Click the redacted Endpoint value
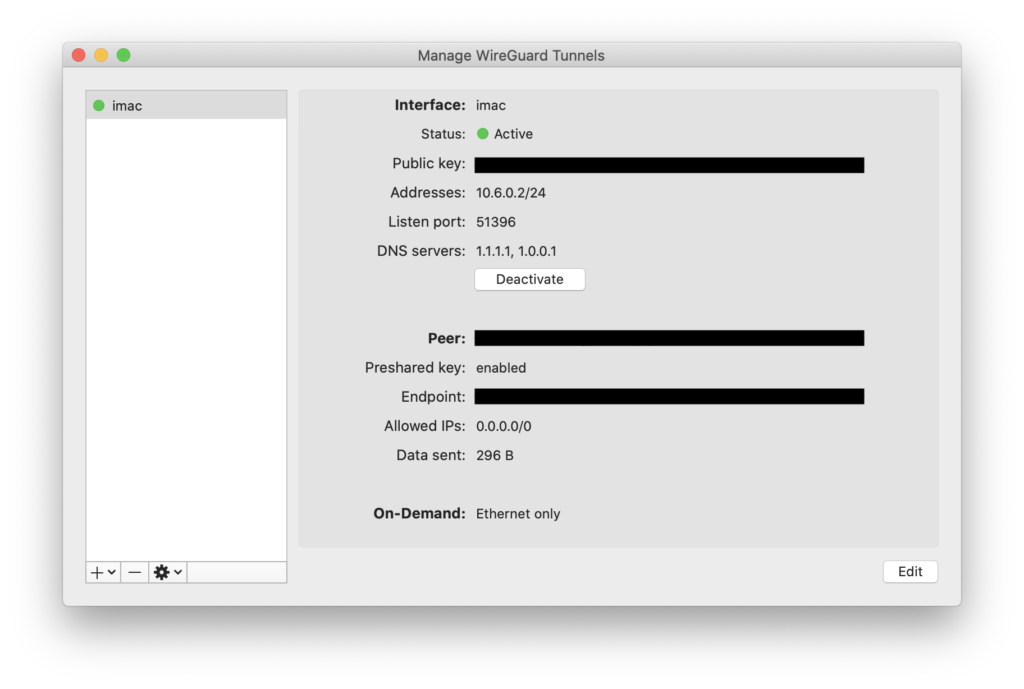The image size is (1024, 689). tap(669, 396)
